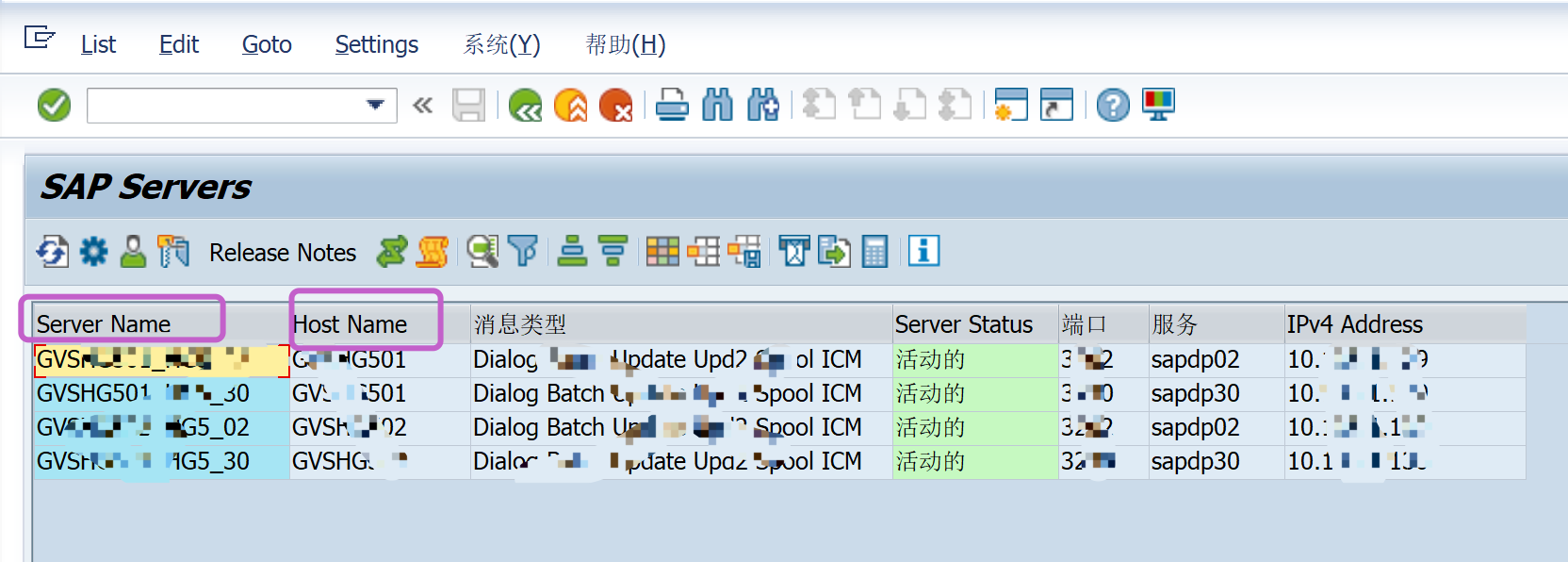Click the blue-and-orange icon left of Release Notes
The image size is (1568, 562).
click(173, 252)
